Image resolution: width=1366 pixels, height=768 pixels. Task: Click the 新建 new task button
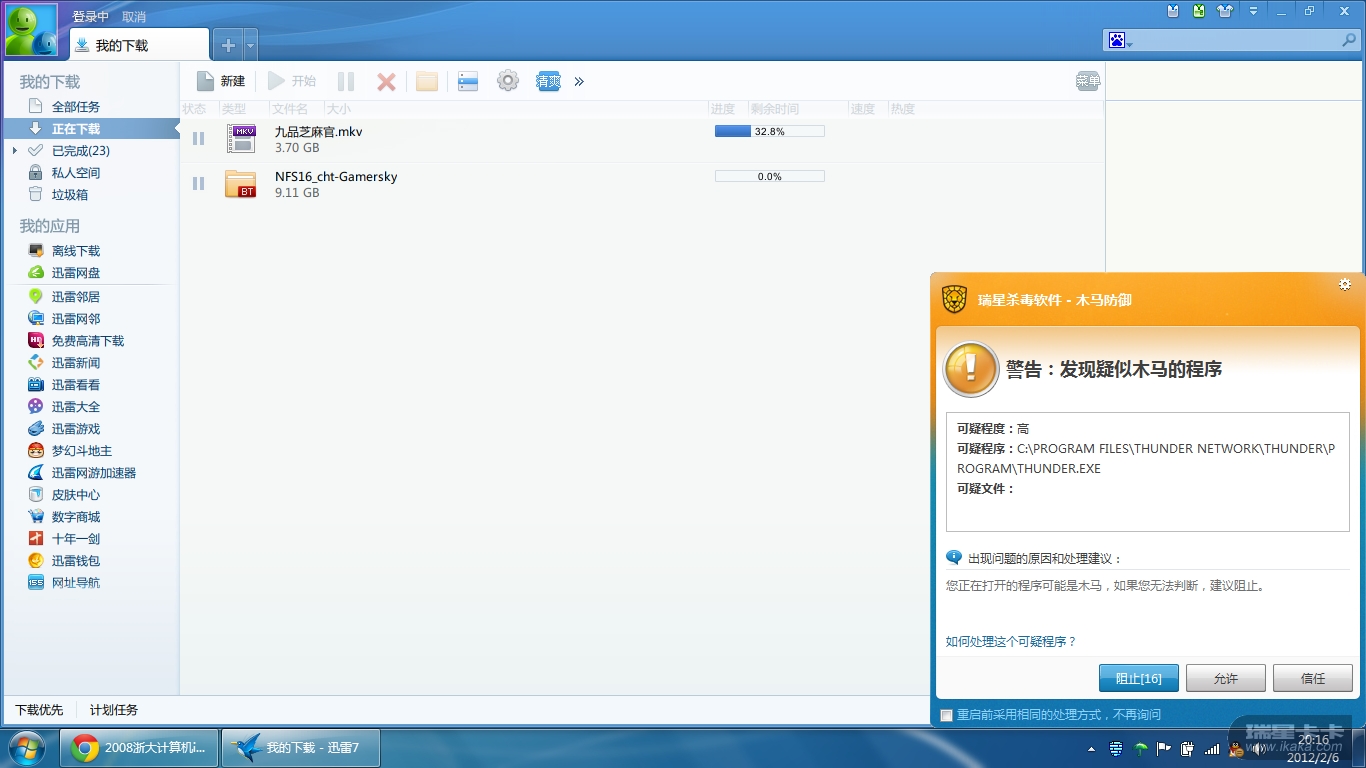tap(220, 81)
